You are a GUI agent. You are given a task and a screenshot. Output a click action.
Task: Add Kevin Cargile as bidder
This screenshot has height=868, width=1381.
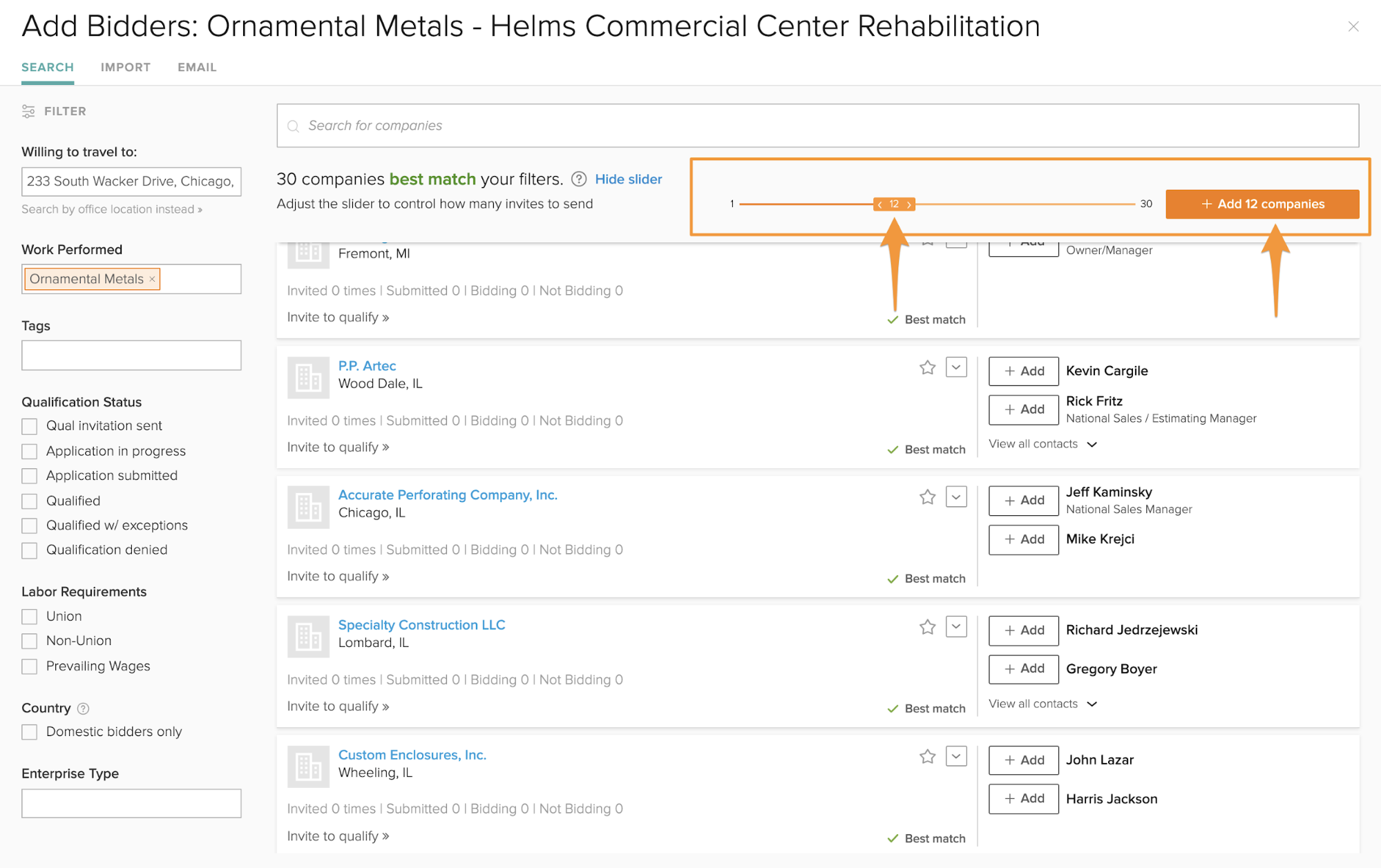(x=1023, y=372)
